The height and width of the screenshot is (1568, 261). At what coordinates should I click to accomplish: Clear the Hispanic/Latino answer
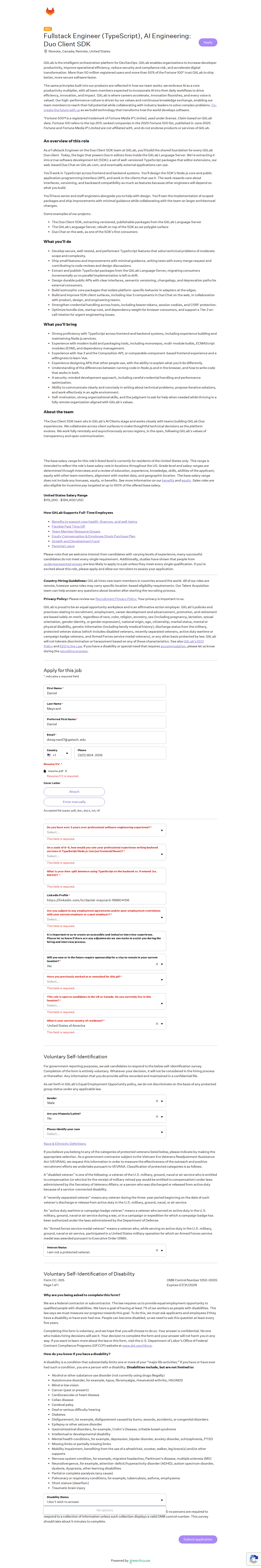point(157,1116)
